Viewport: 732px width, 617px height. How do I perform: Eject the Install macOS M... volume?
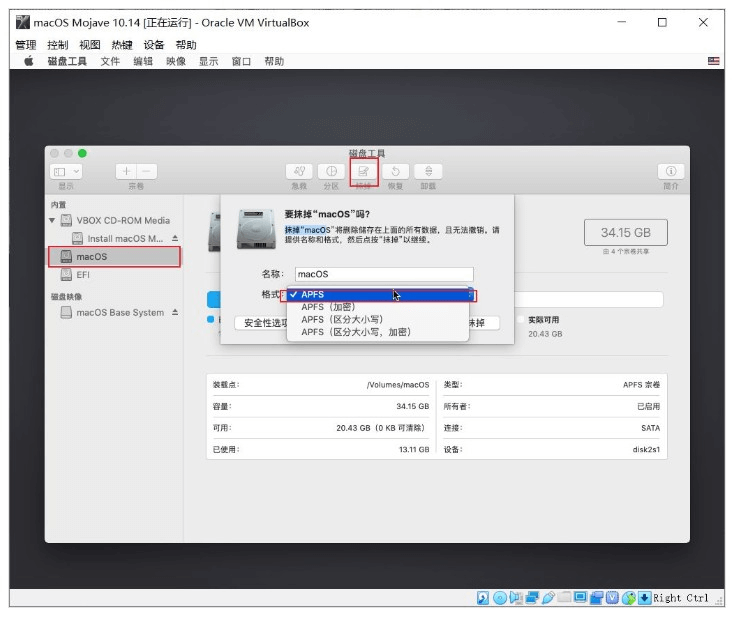175,238
